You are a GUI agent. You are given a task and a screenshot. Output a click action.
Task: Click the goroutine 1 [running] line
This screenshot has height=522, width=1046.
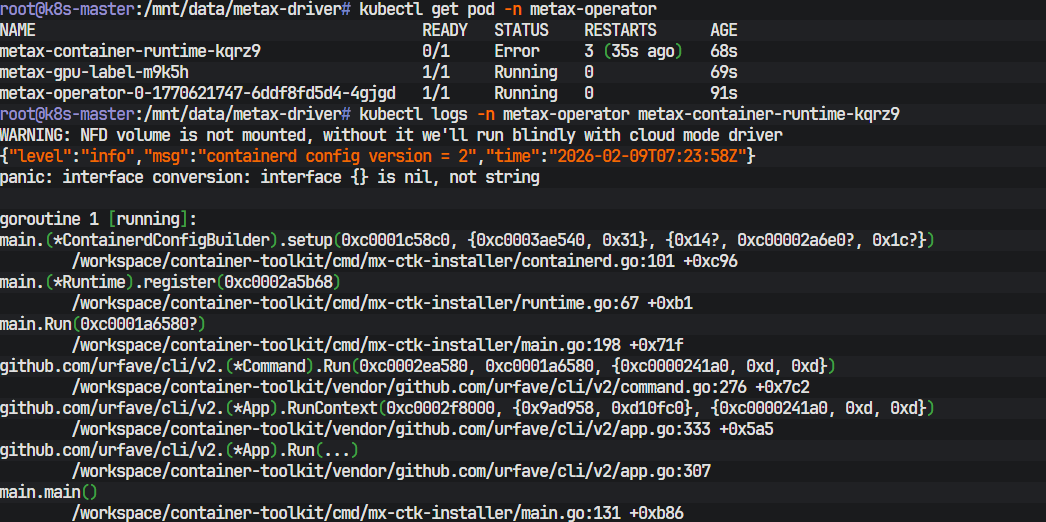click(98, 219)
